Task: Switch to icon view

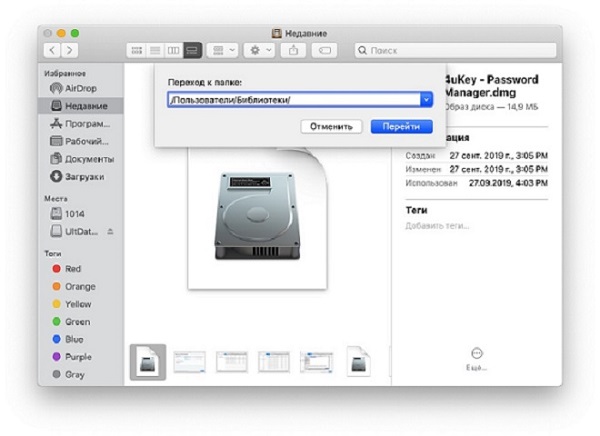Action: click(x=136, y=50)
